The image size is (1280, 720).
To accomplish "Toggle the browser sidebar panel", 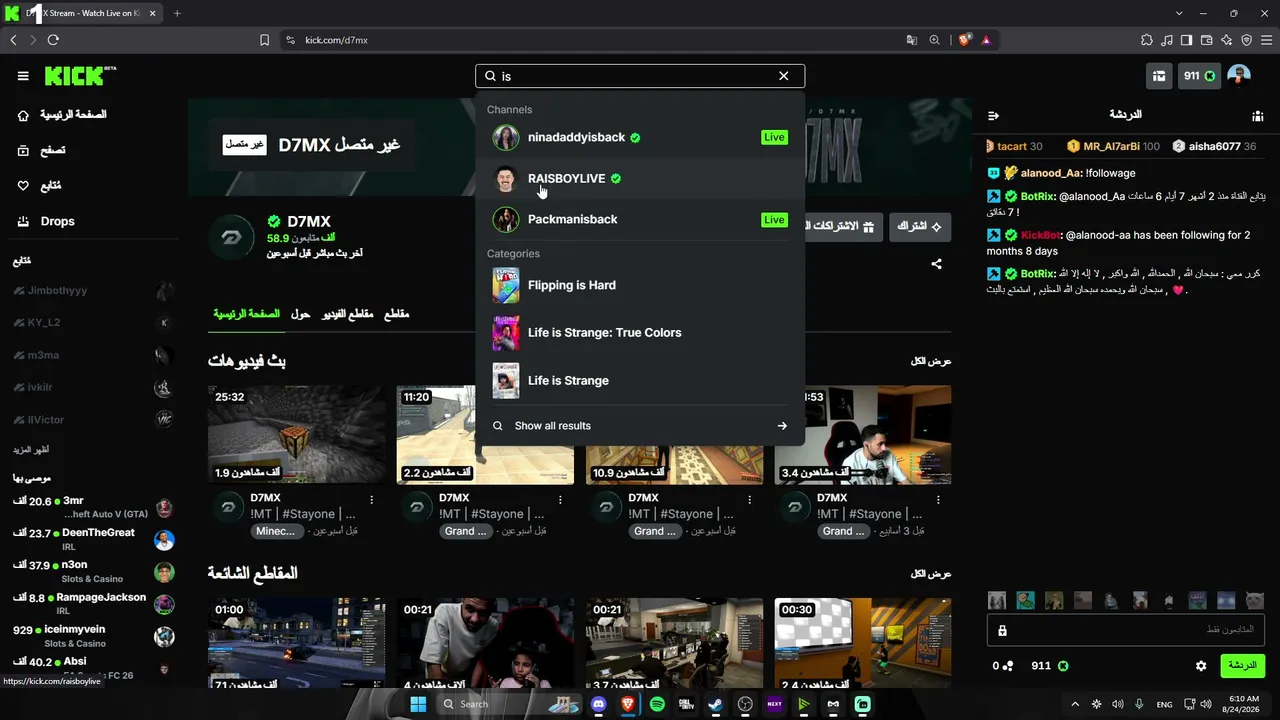I will point(1187,40).
